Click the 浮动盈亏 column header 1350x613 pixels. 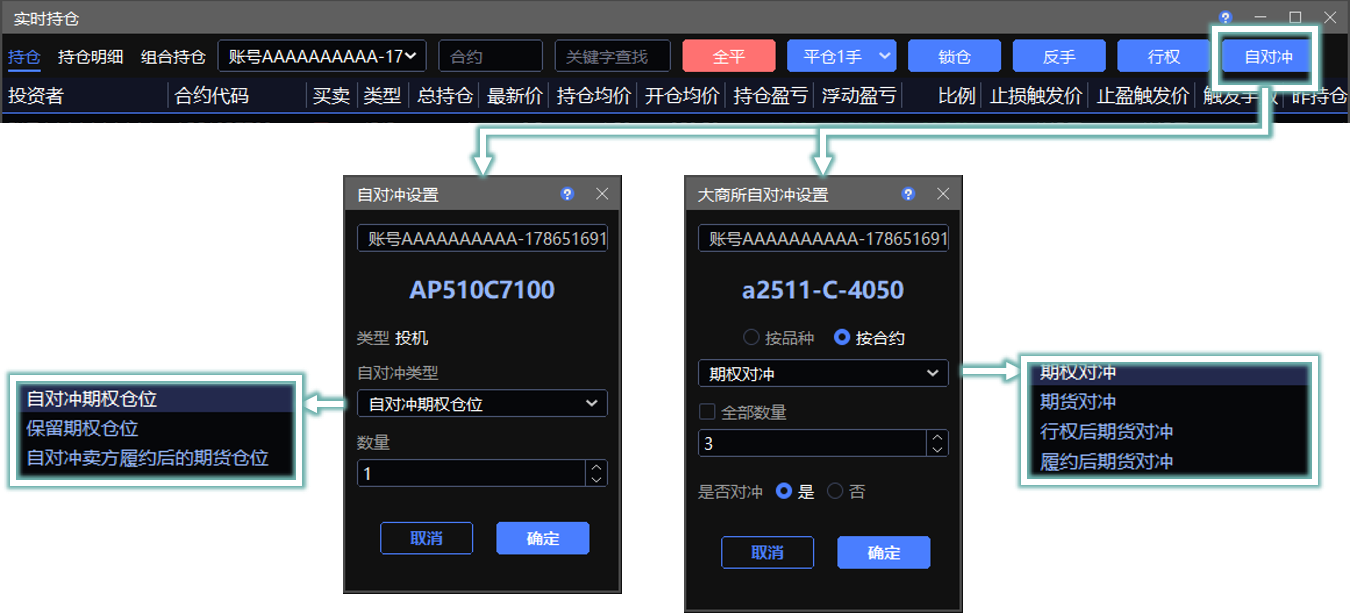click(x=859, y=96)
